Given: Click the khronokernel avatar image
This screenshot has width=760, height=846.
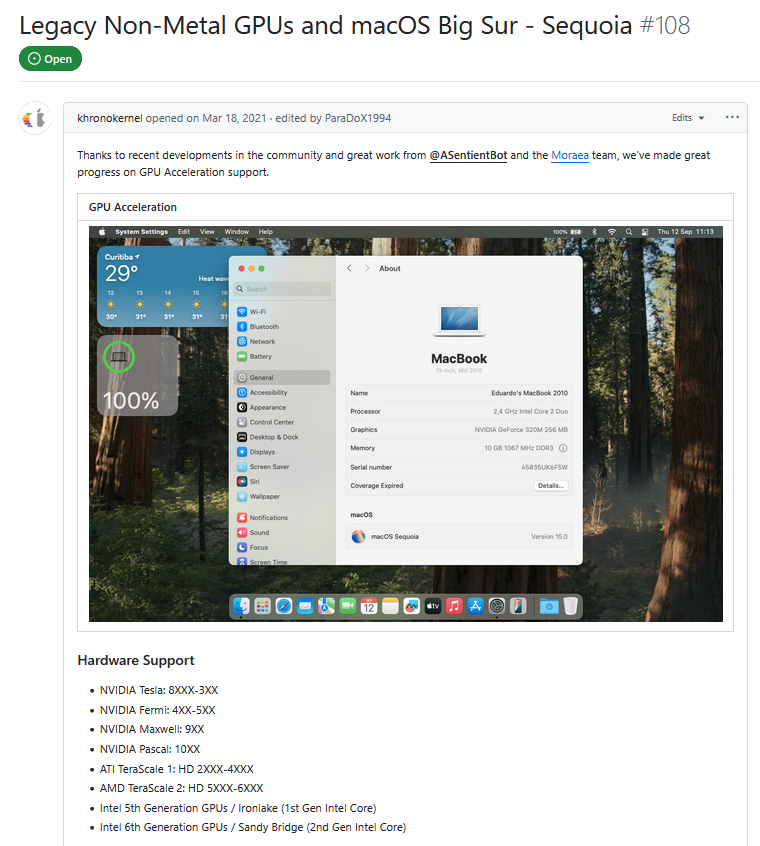Looking at the screenshot, I should point(35,118).
